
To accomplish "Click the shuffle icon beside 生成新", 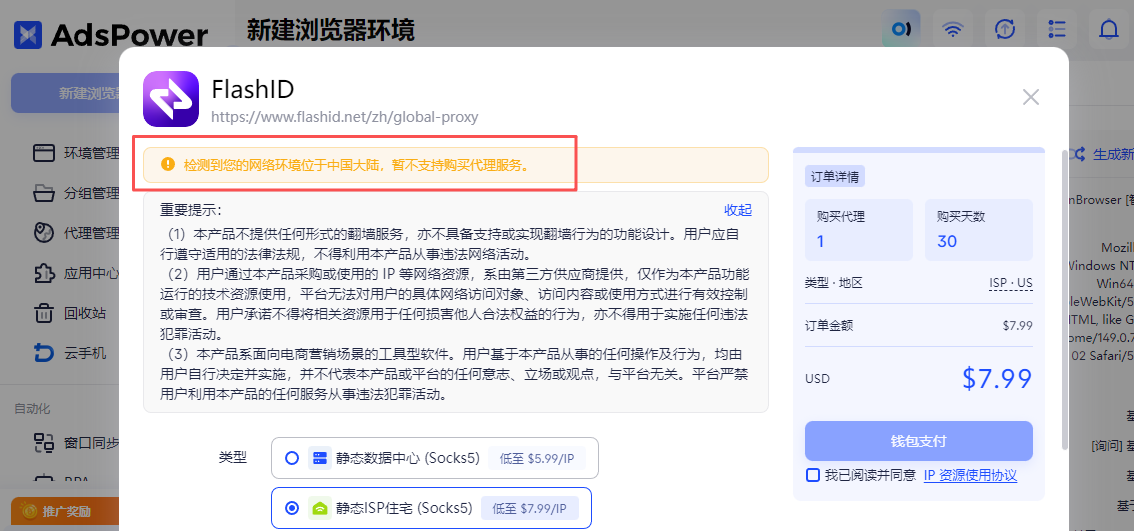I will tap(1077, 154).
